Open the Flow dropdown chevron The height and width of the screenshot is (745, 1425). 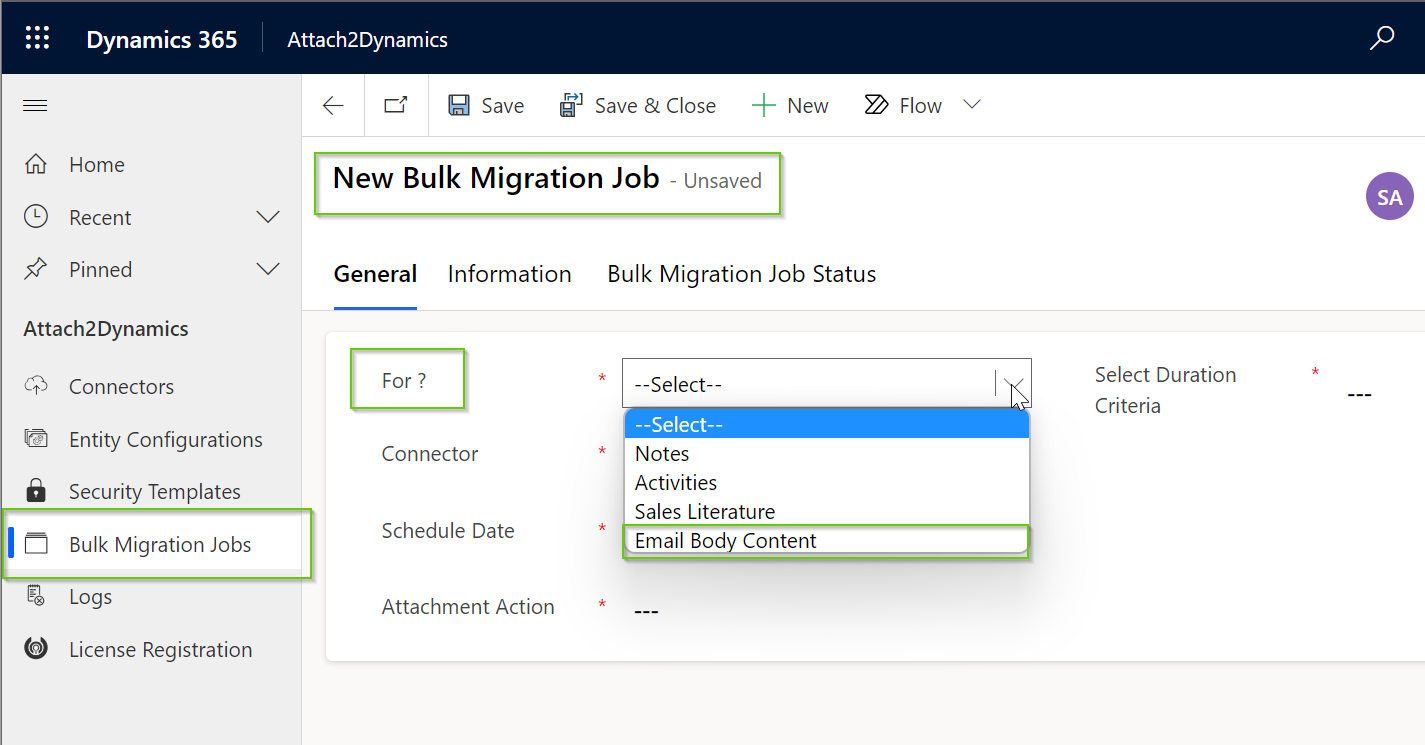point(971,104)
